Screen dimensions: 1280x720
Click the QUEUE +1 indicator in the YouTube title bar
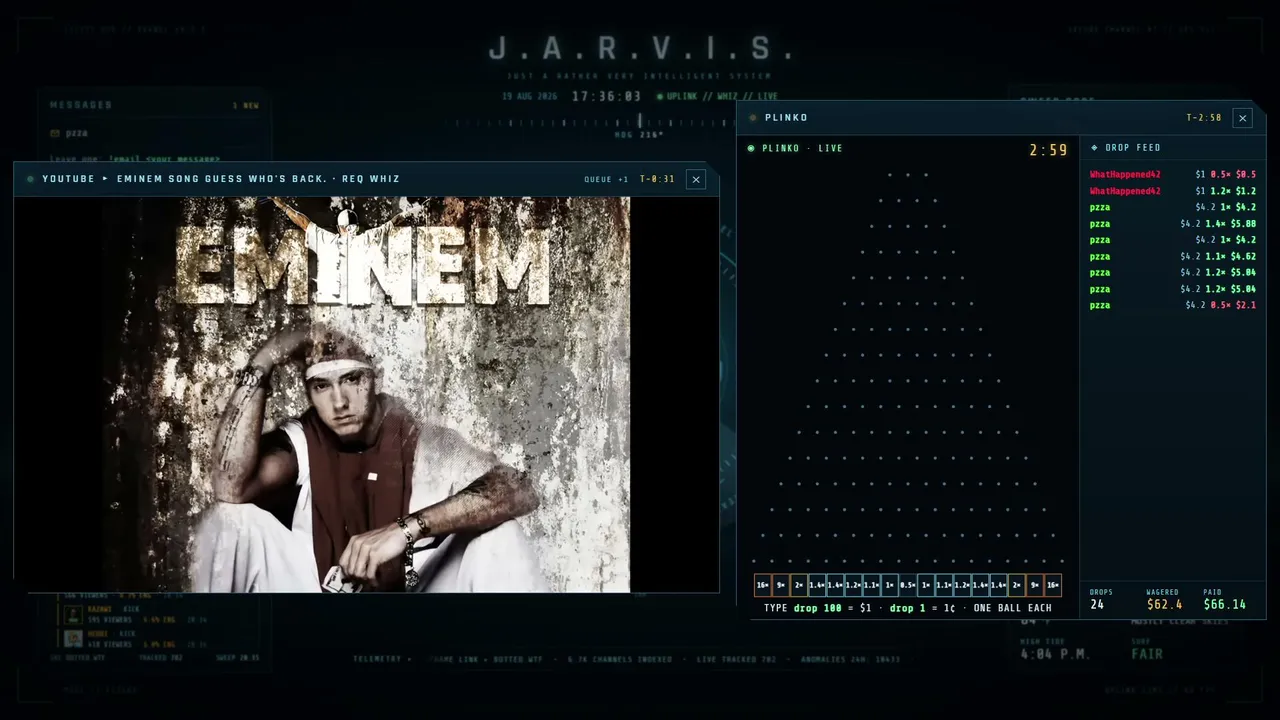coord(607,180)
